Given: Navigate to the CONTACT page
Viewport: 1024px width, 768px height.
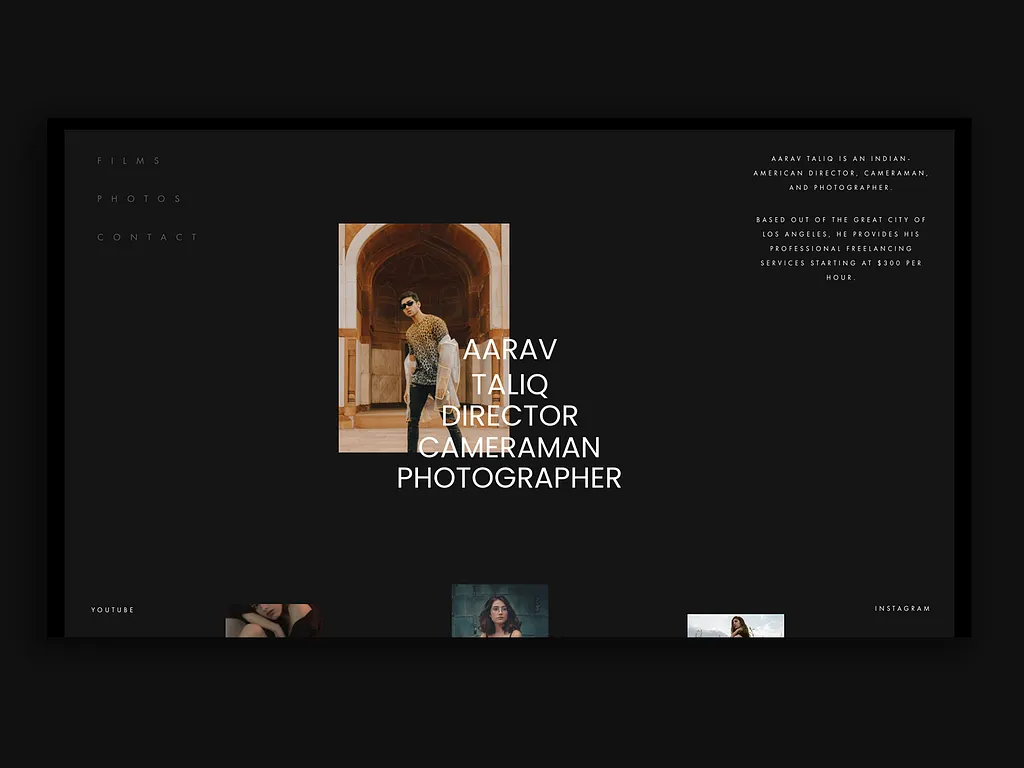Looking at the screenshot, I should (x=146, y=237).
